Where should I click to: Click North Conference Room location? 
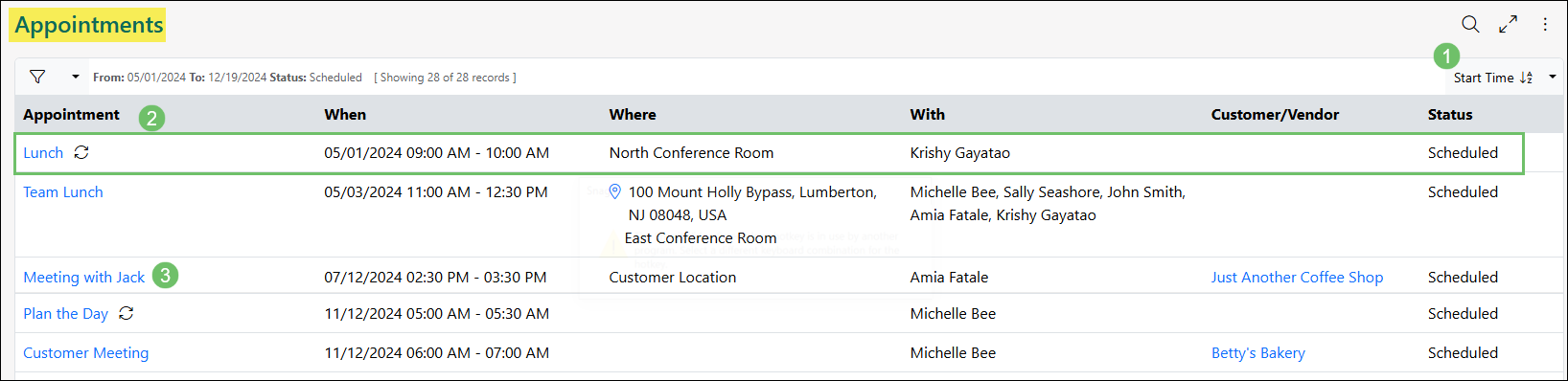pyautogui.click(x=691, y=153)
